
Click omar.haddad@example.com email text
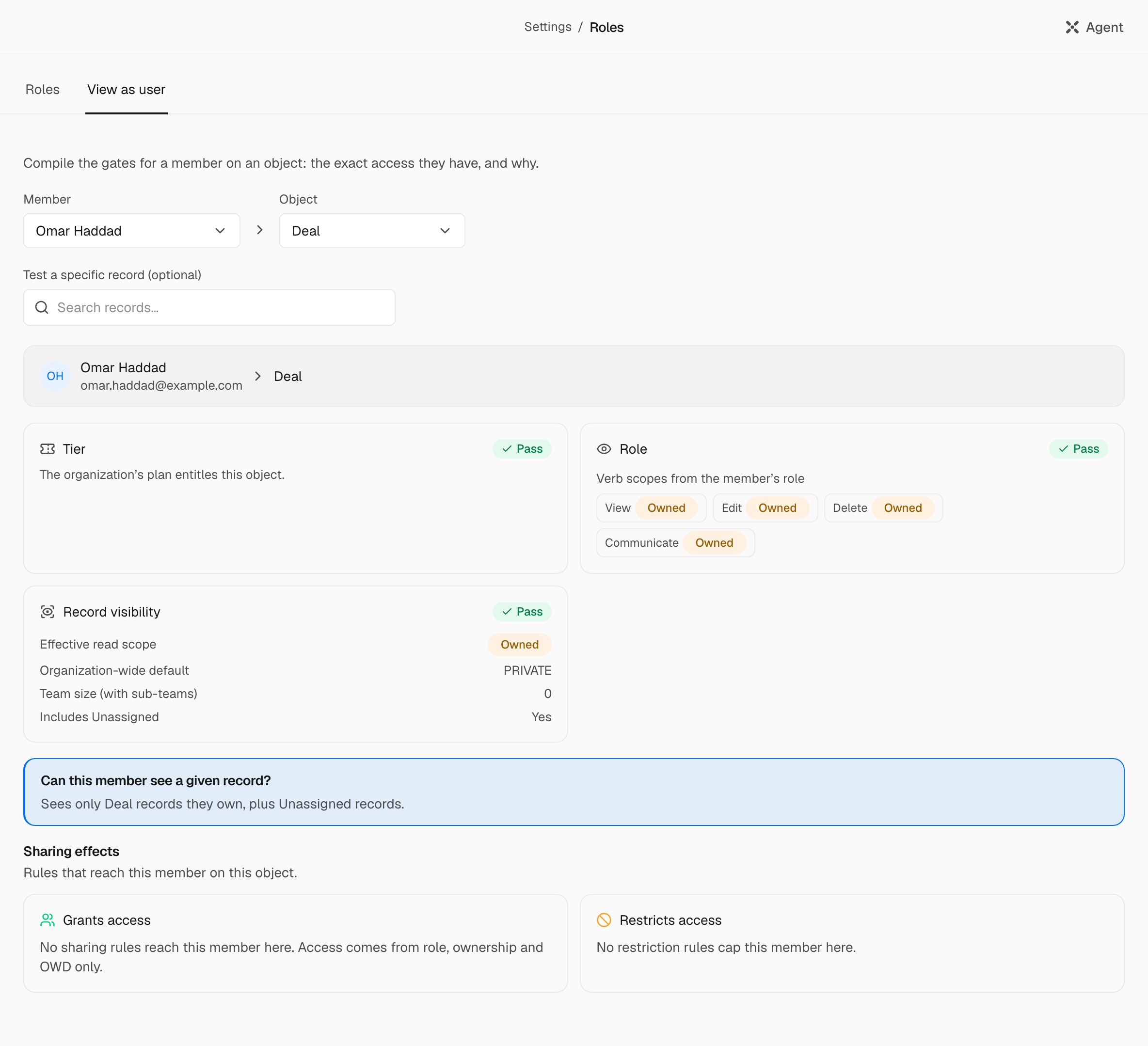coord(161,385)
